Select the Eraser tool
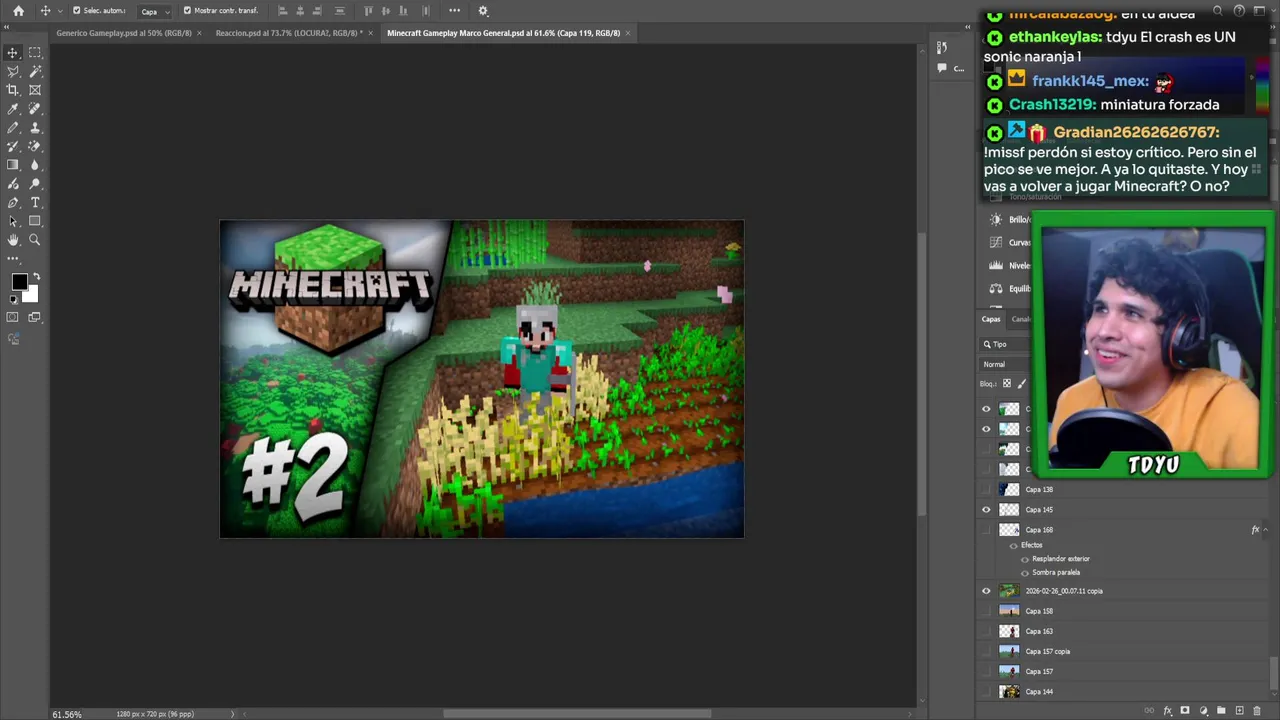Screen dimensions: 1280x720 pyautogui.click(x=35, y=146)
